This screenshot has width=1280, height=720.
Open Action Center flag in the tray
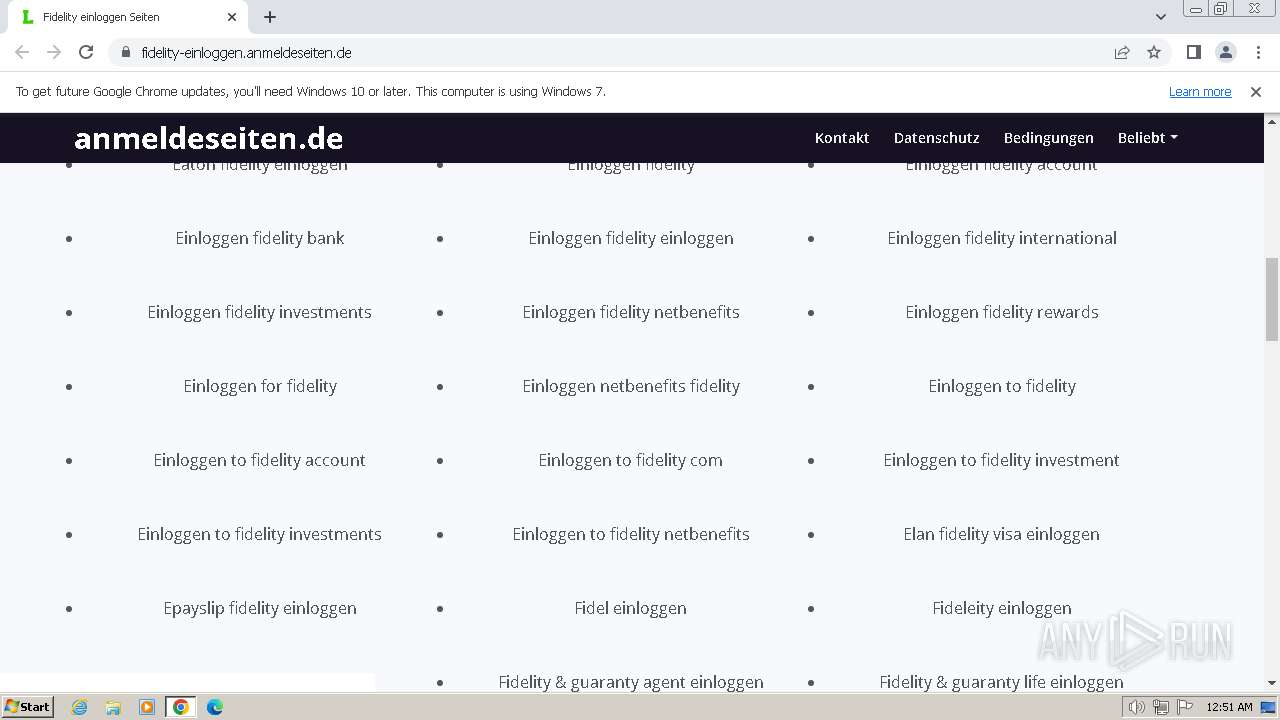point(1185,707)
